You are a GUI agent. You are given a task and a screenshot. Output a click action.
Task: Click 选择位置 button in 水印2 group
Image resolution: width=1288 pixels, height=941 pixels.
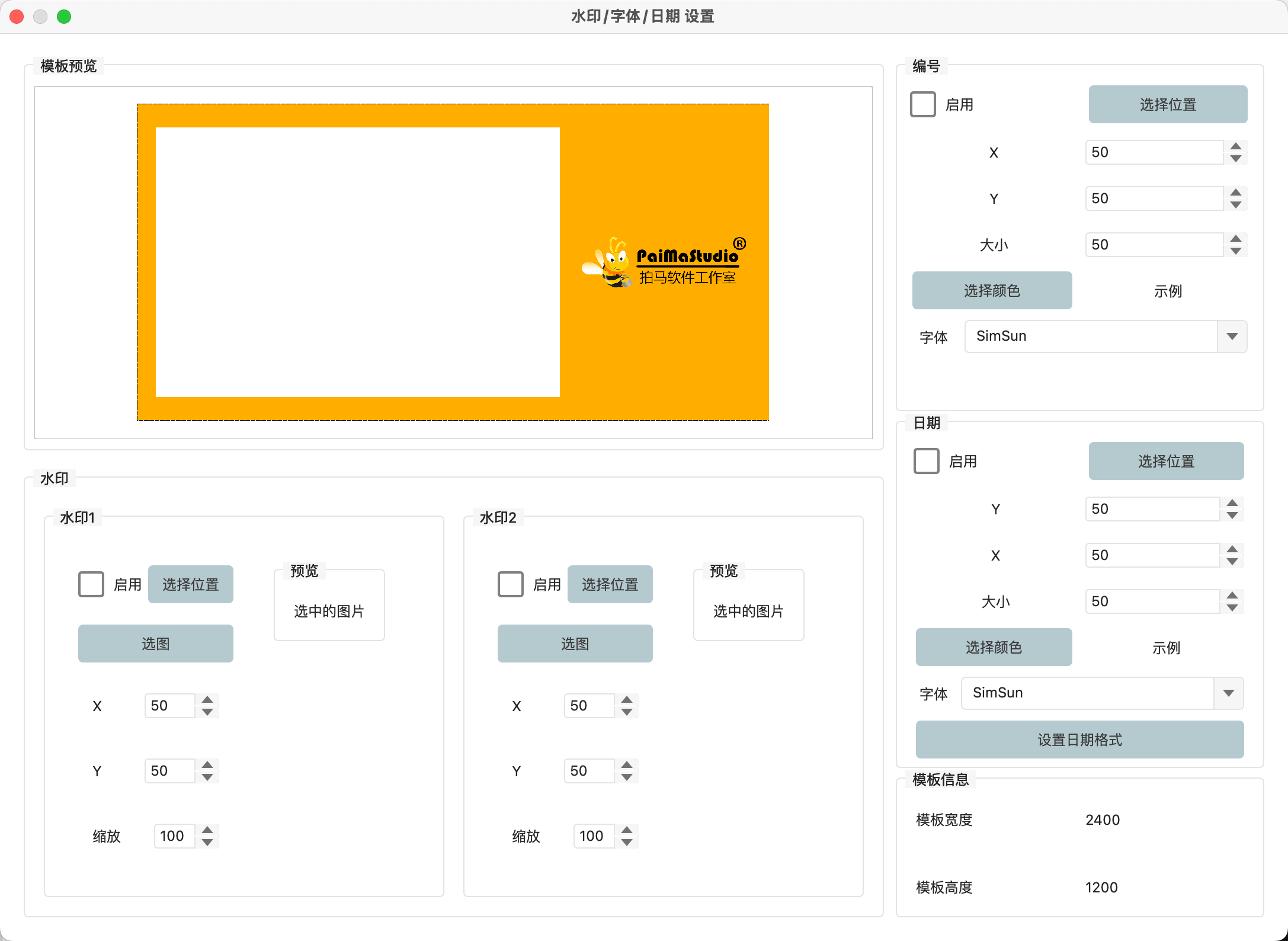(x=610, y=584)
